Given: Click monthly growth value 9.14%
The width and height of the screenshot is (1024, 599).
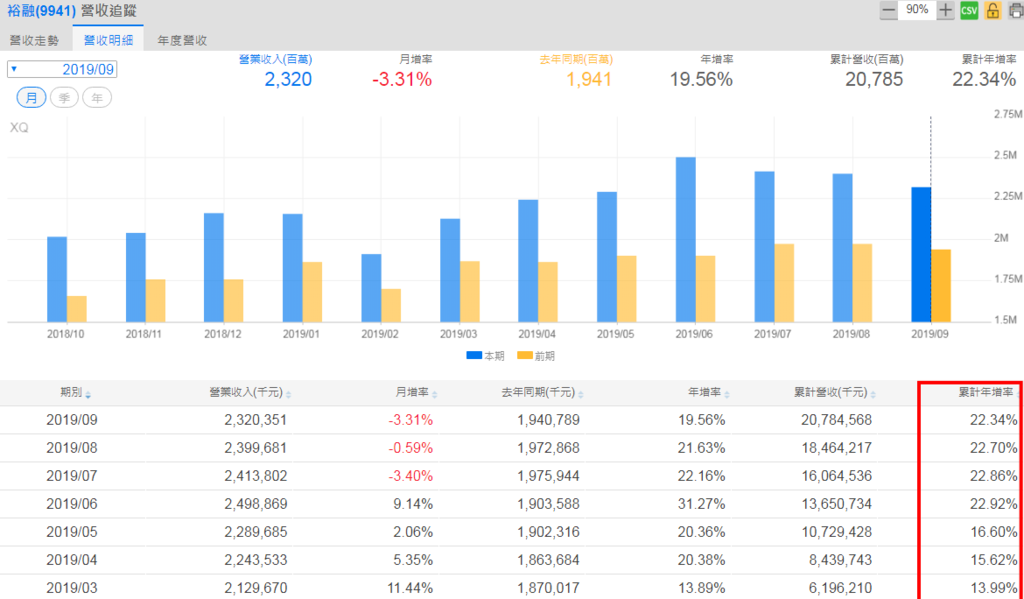Looking at the screenshot, I should pyautogui.click(x=414, y=504).
